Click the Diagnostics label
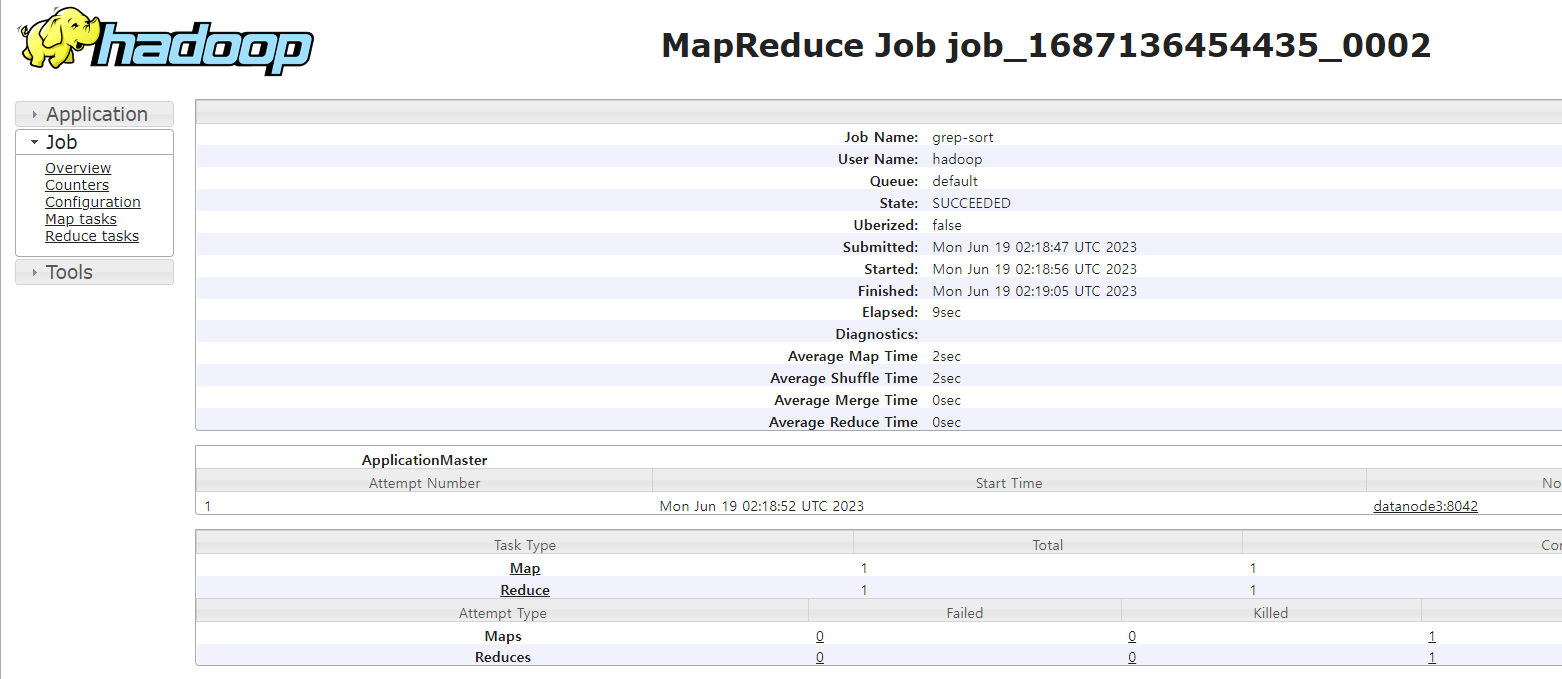This screenshot has height=679, width=1562. tap(877, 334)
